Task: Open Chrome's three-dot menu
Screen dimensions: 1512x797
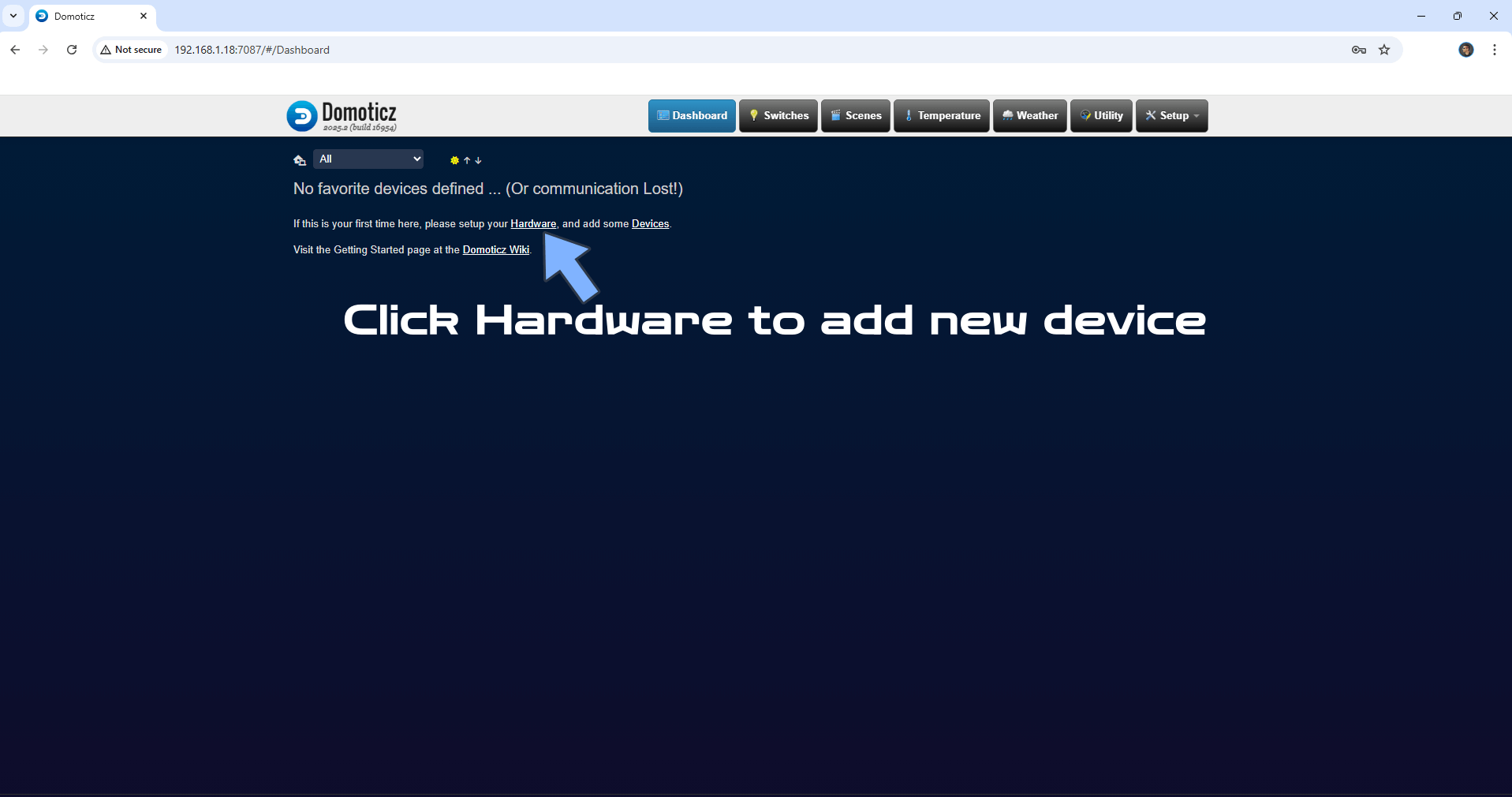Action: tap(1495, 50)
